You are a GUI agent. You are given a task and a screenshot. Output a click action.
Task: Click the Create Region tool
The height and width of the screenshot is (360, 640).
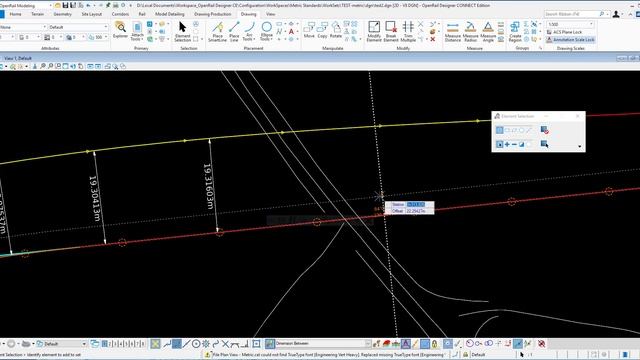[x=515, y=31]
